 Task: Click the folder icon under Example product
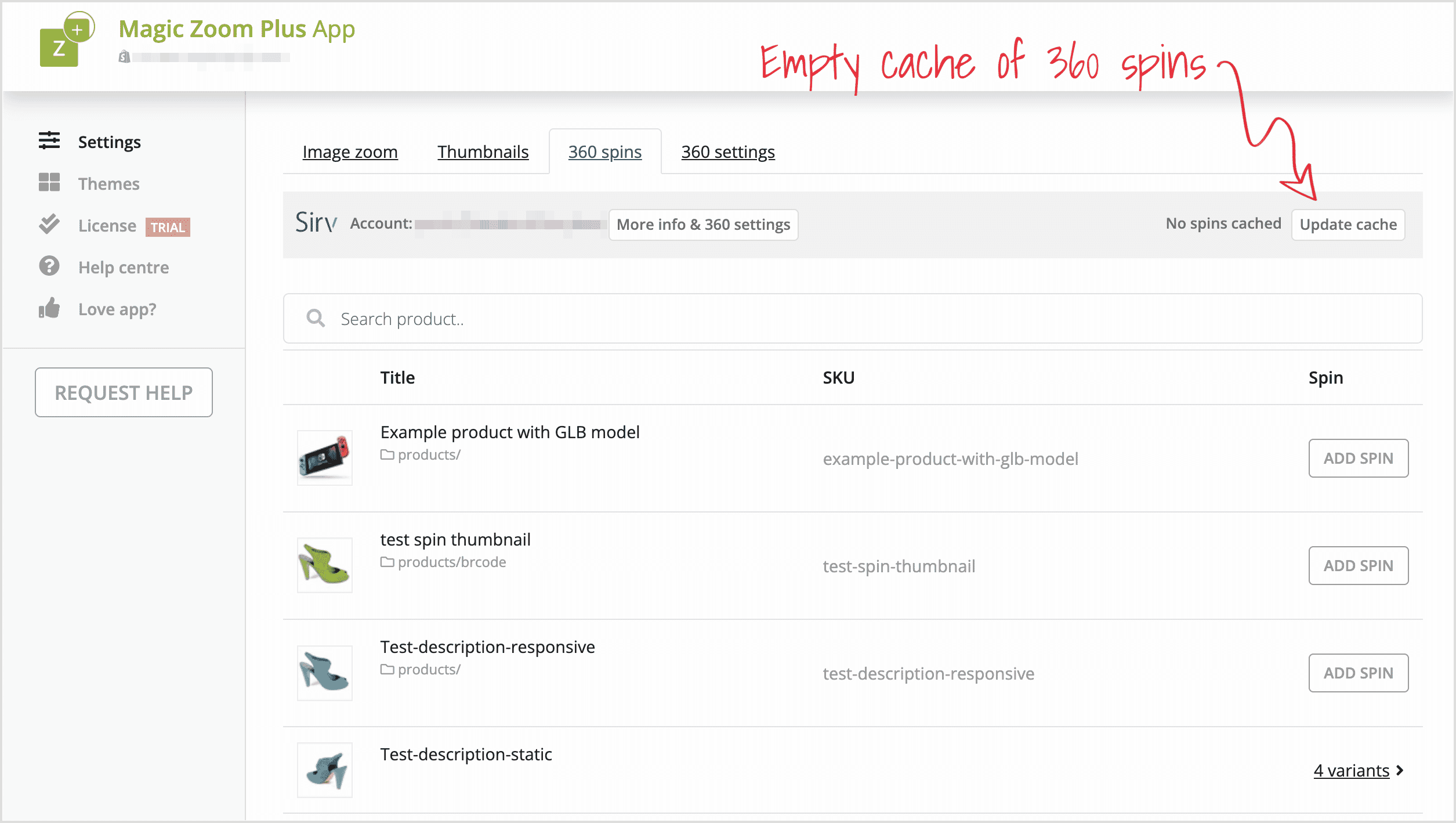click(x=387, y=454)
